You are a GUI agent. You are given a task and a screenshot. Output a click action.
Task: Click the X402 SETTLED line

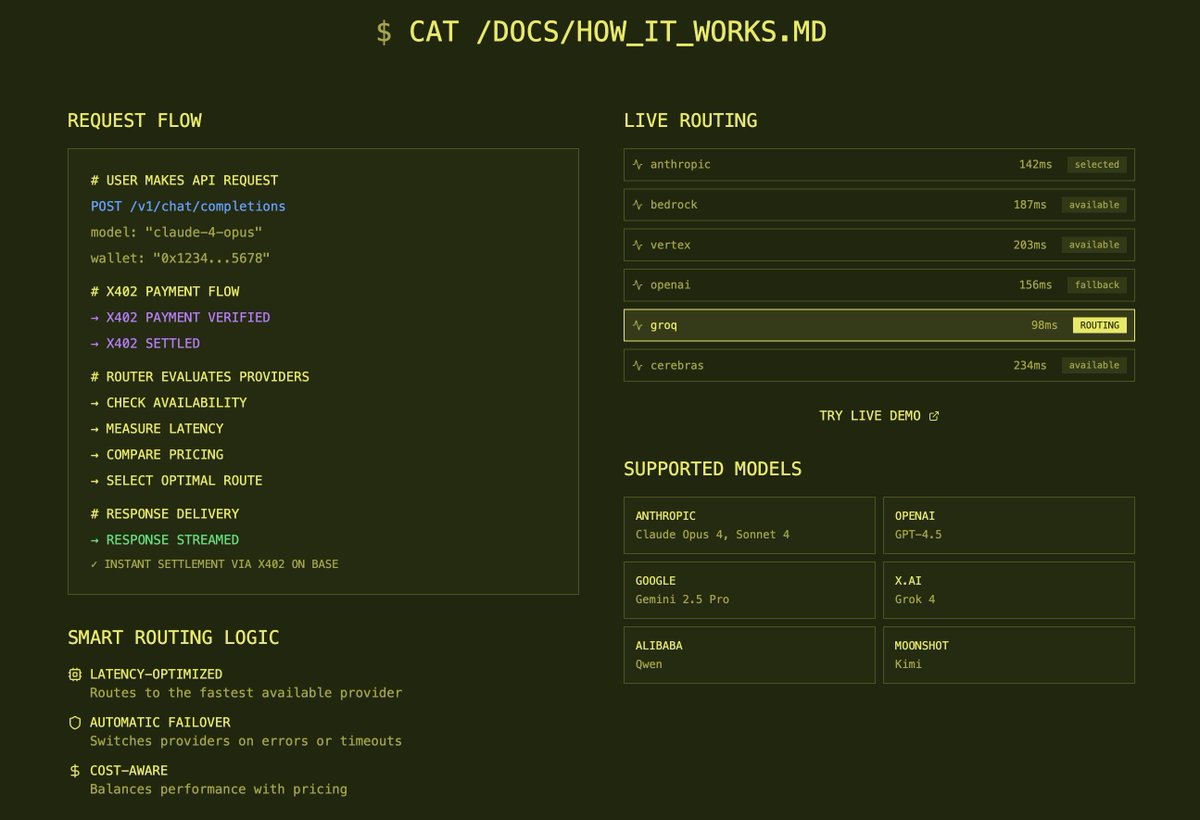click(x=145, y=343)
